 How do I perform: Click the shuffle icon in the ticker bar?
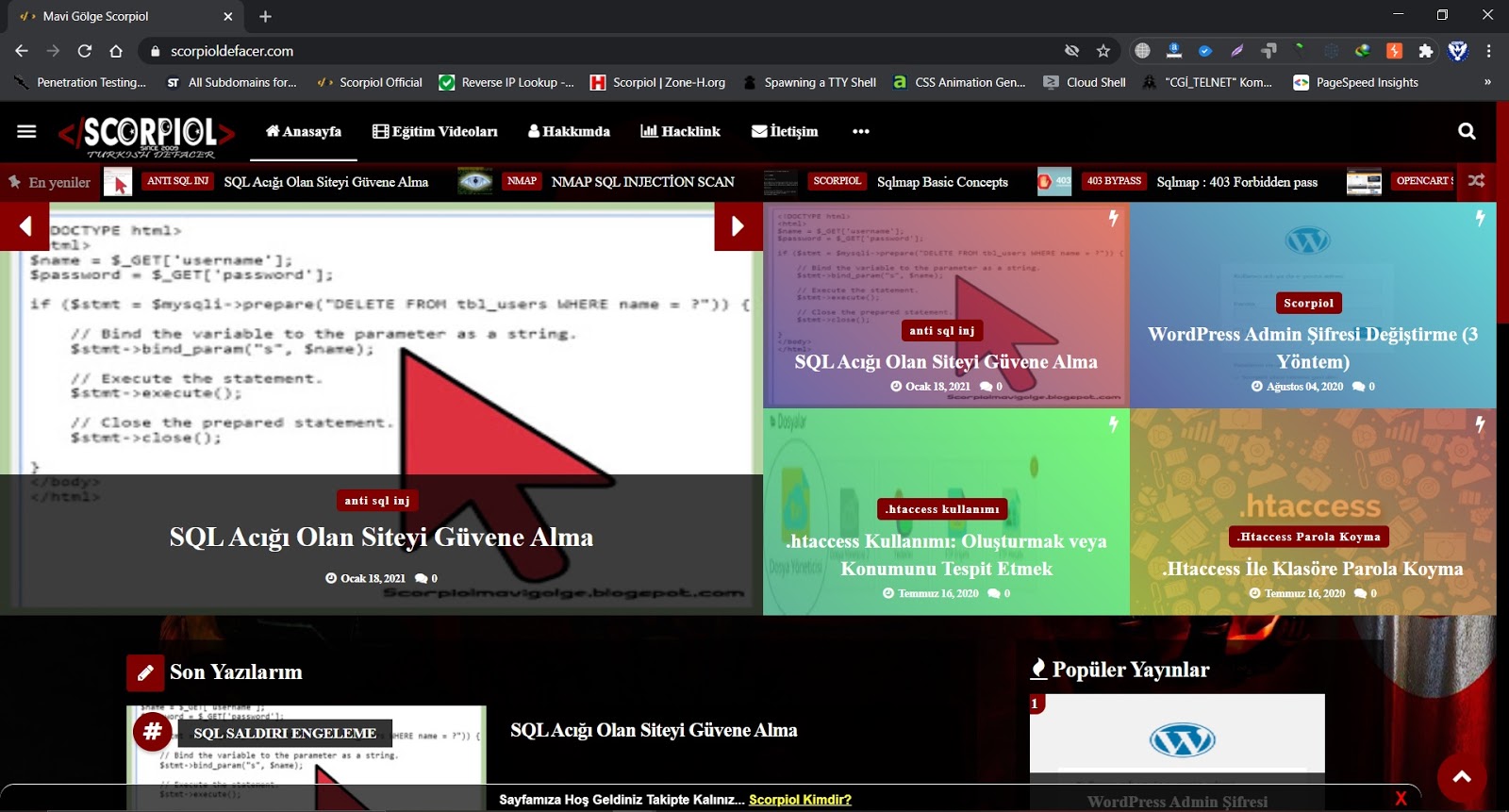(1476, 181)
